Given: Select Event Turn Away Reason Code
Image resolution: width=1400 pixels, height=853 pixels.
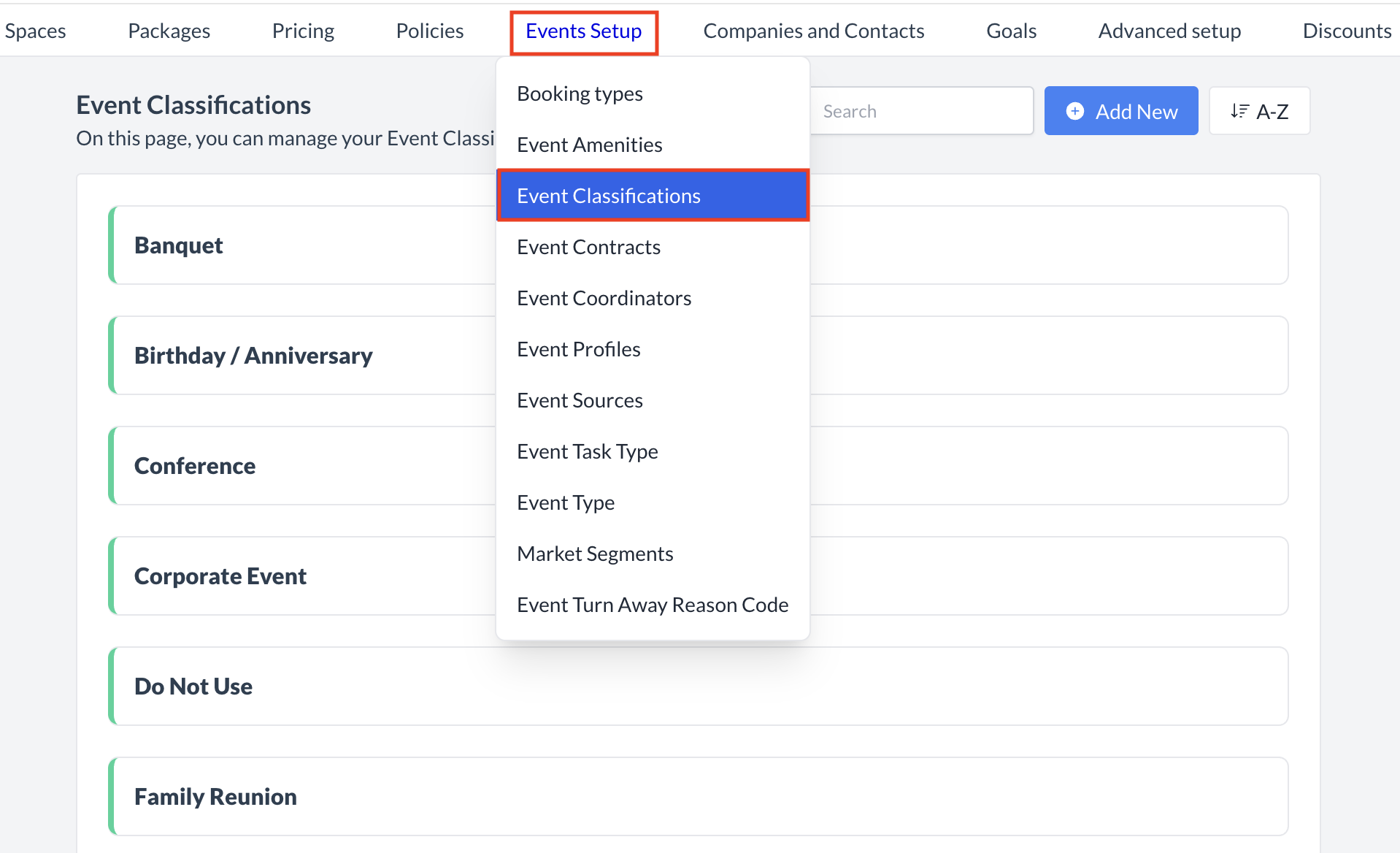Looking at the screenshot, I should coord(652,605).
